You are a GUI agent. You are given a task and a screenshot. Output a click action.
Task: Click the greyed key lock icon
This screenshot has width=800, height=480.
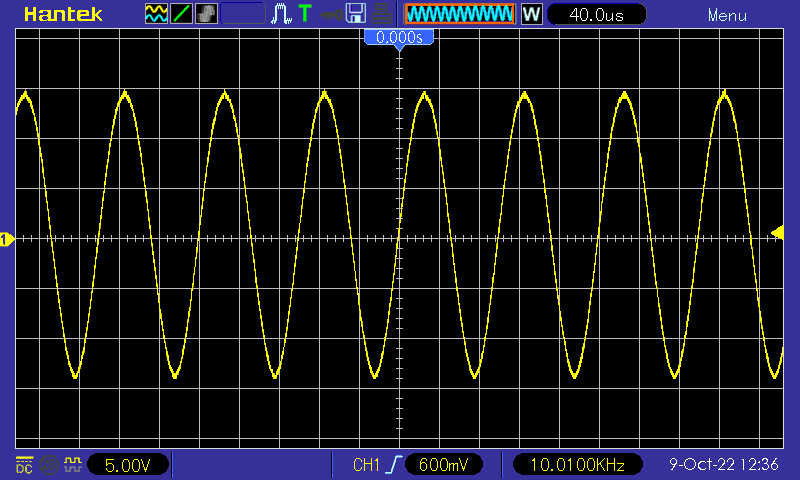click(x=331, y=15)
